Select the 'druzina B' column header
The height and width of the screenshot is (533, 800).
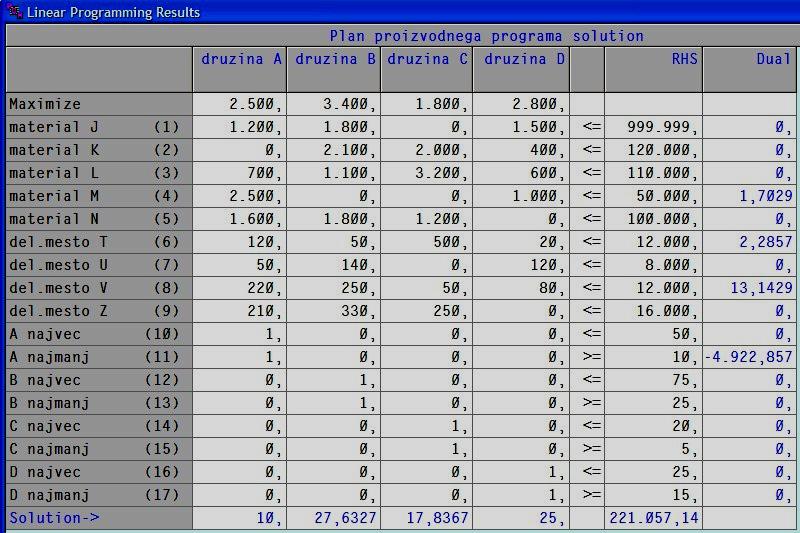coord(334,69)
